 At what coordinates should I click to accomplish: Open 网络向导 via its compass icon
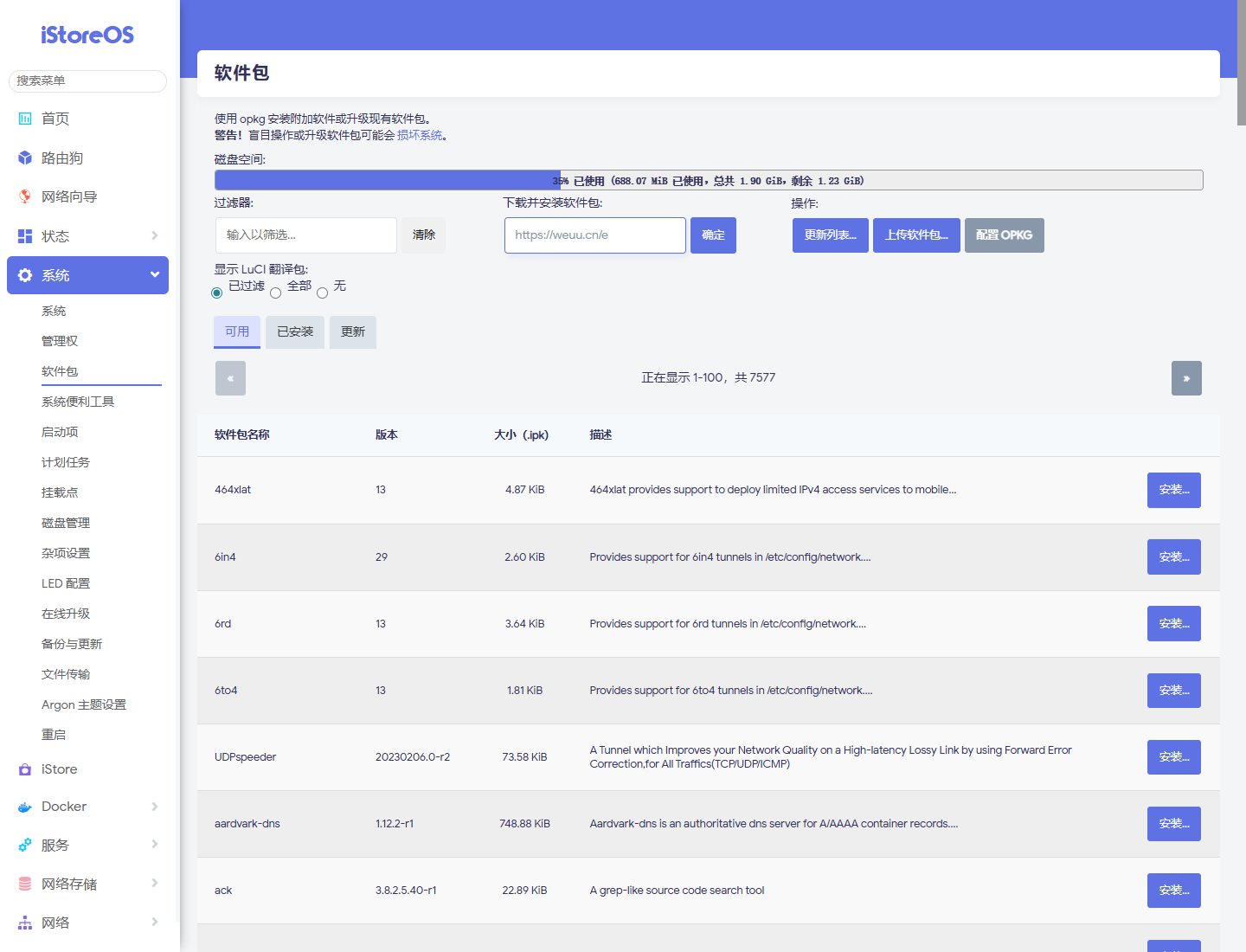[25, 196]
